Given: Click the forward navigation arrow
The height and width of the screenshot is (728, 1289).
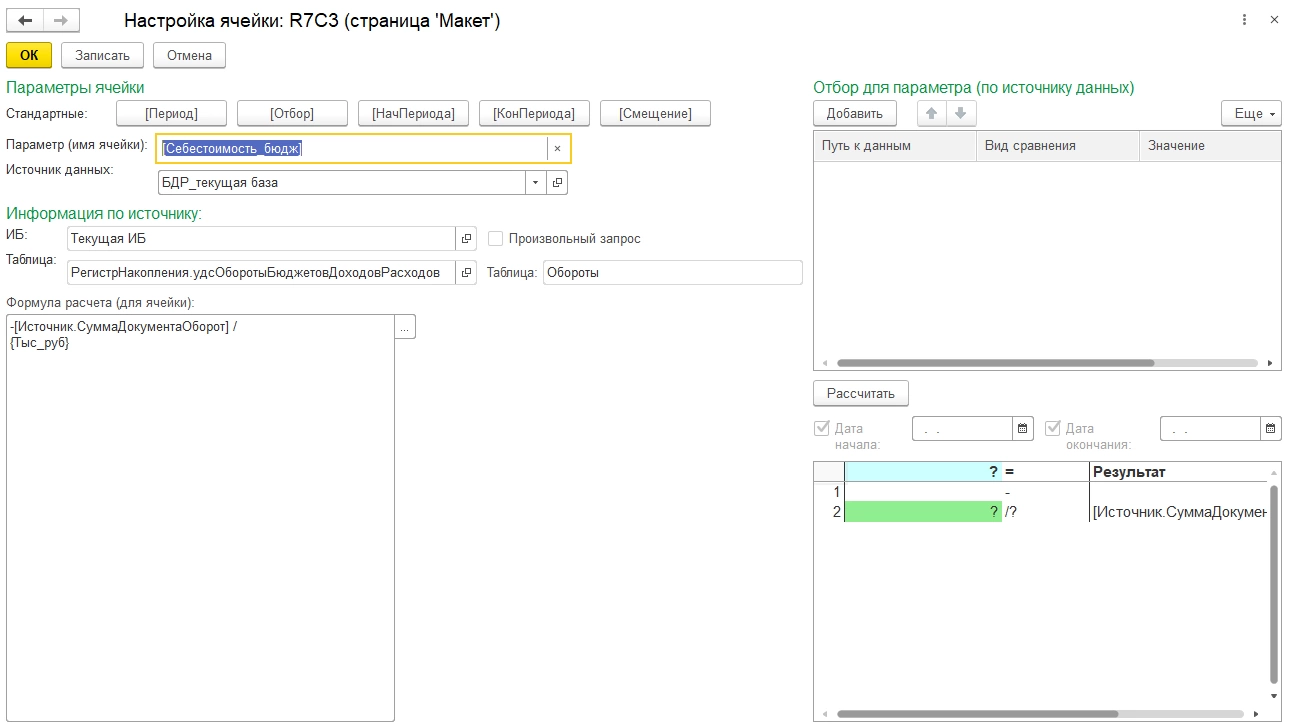Looking at the screenshot, I should click(x=60, y=20).
